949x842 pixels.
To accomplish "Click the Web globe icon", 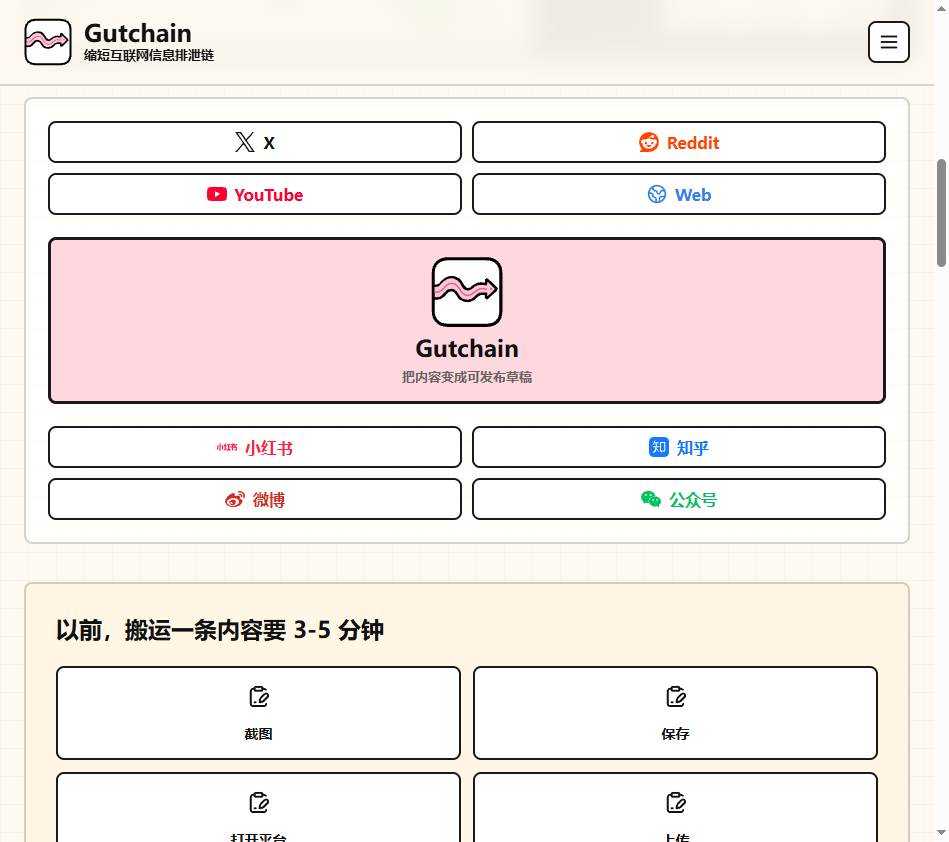I will [657, 194].
